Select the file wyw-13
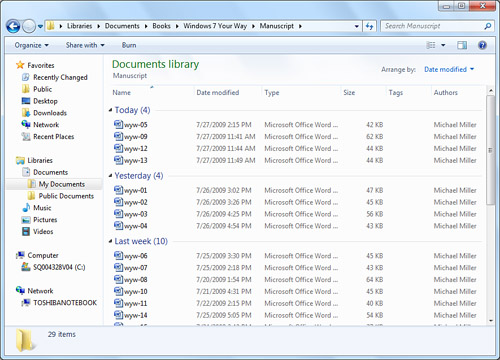This screenshot has width=500, height=360. pos(136,160)
